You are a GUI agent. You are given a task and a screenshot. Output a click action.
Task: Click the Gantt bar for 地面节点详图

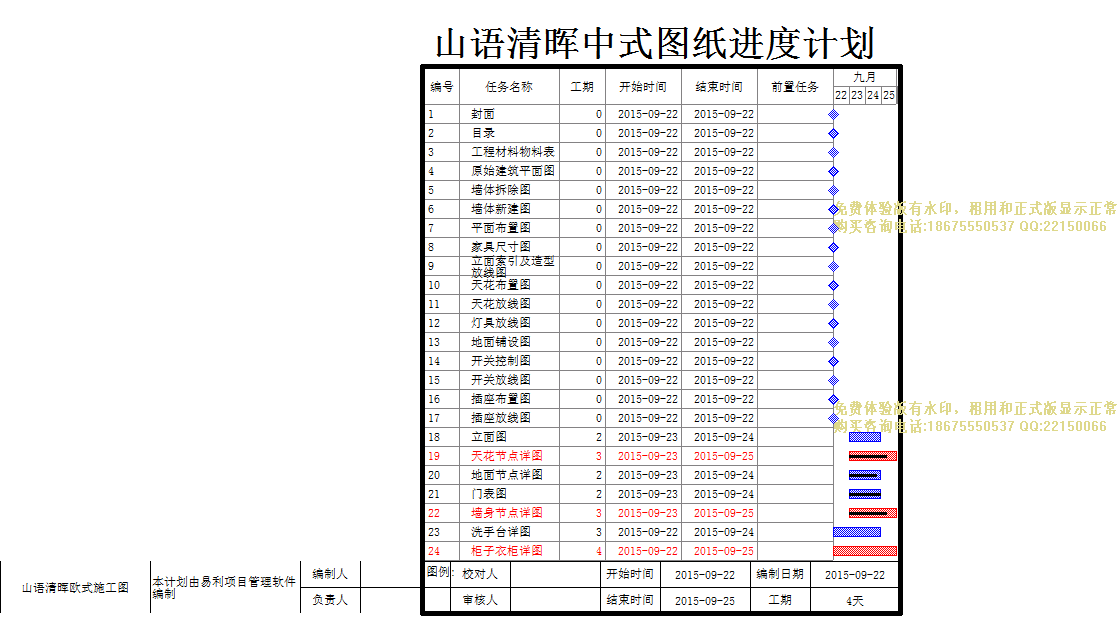(865, 475)
